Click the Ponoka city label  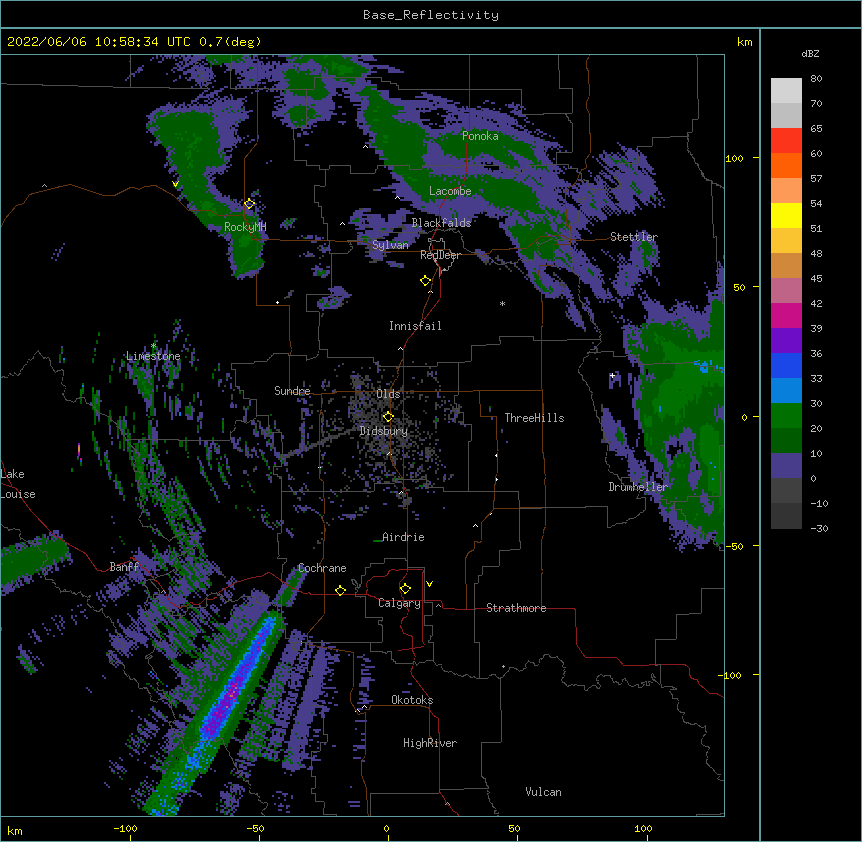[480, 136]
